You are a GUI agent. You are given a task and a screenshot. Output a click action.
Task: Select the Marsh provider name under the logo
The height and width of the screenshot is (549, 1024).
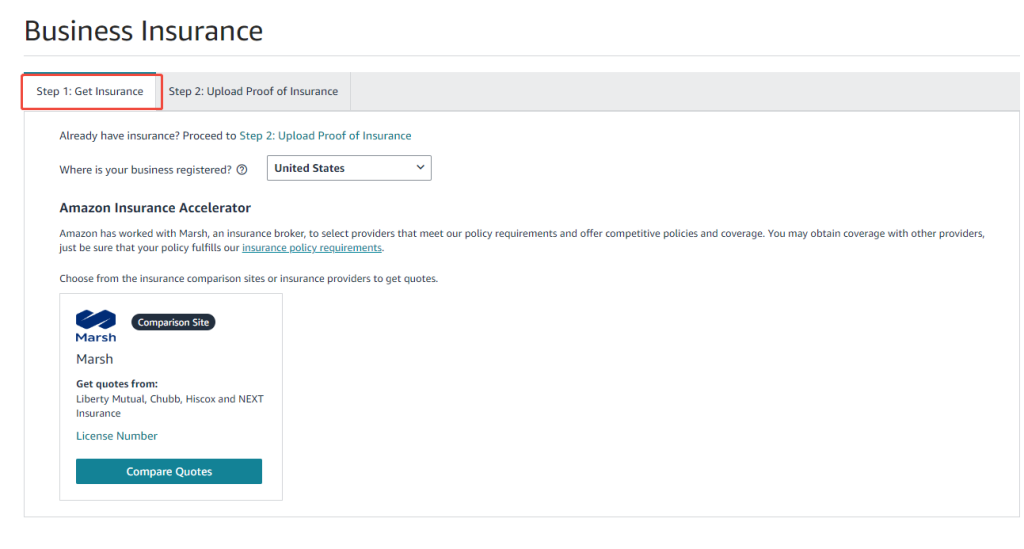(95, 359)
